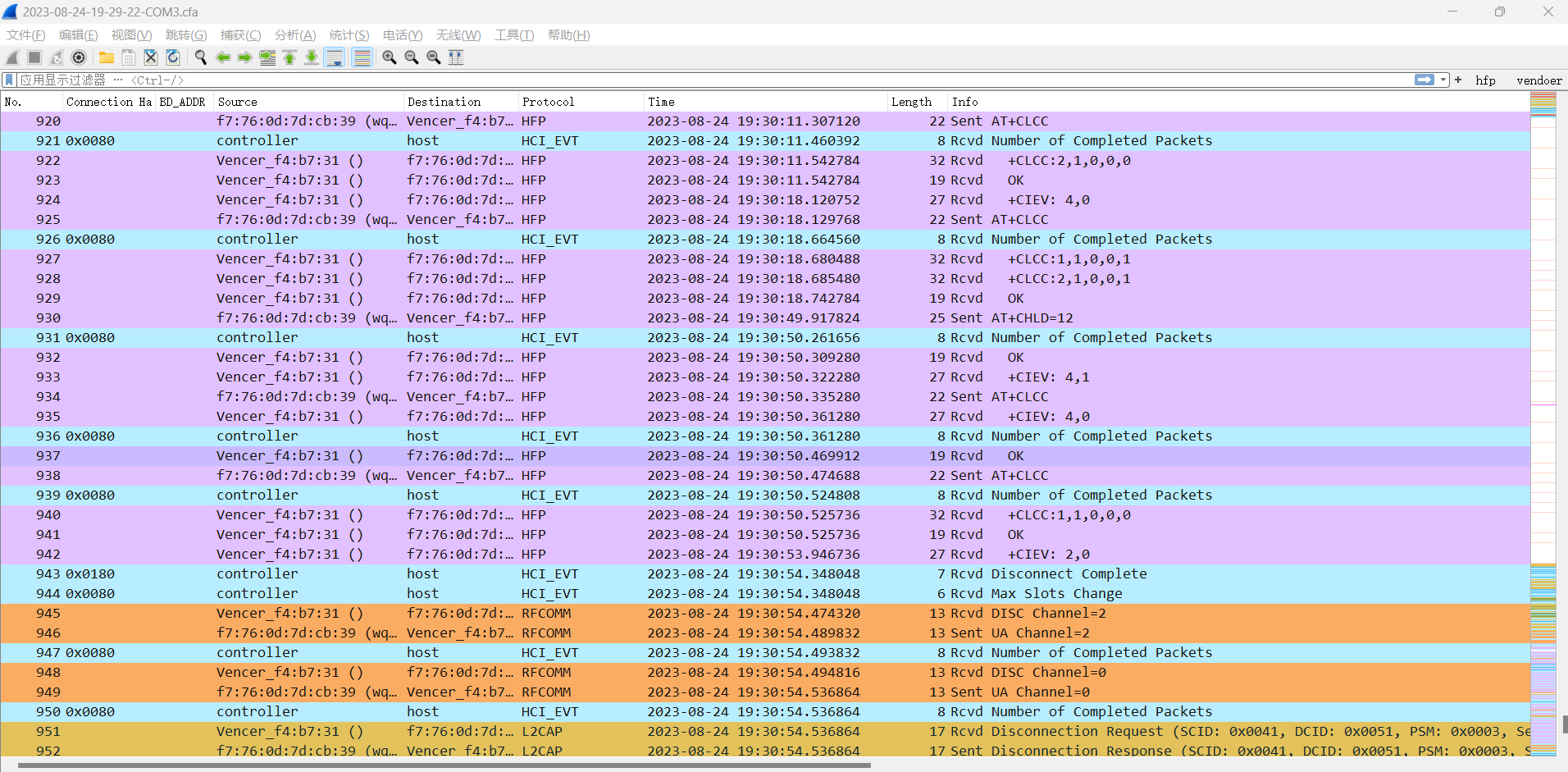This screenshot has width=1568, height=772.
Task: Select packet 930 Sent AT+CHLD=12
Action: coord(765,318)
